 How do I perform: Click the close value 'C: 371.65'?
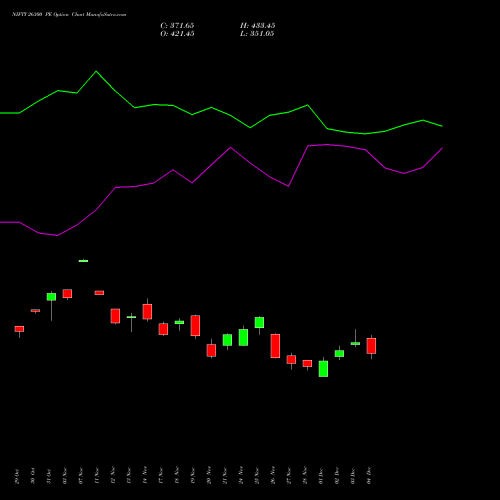pos(177,26)
